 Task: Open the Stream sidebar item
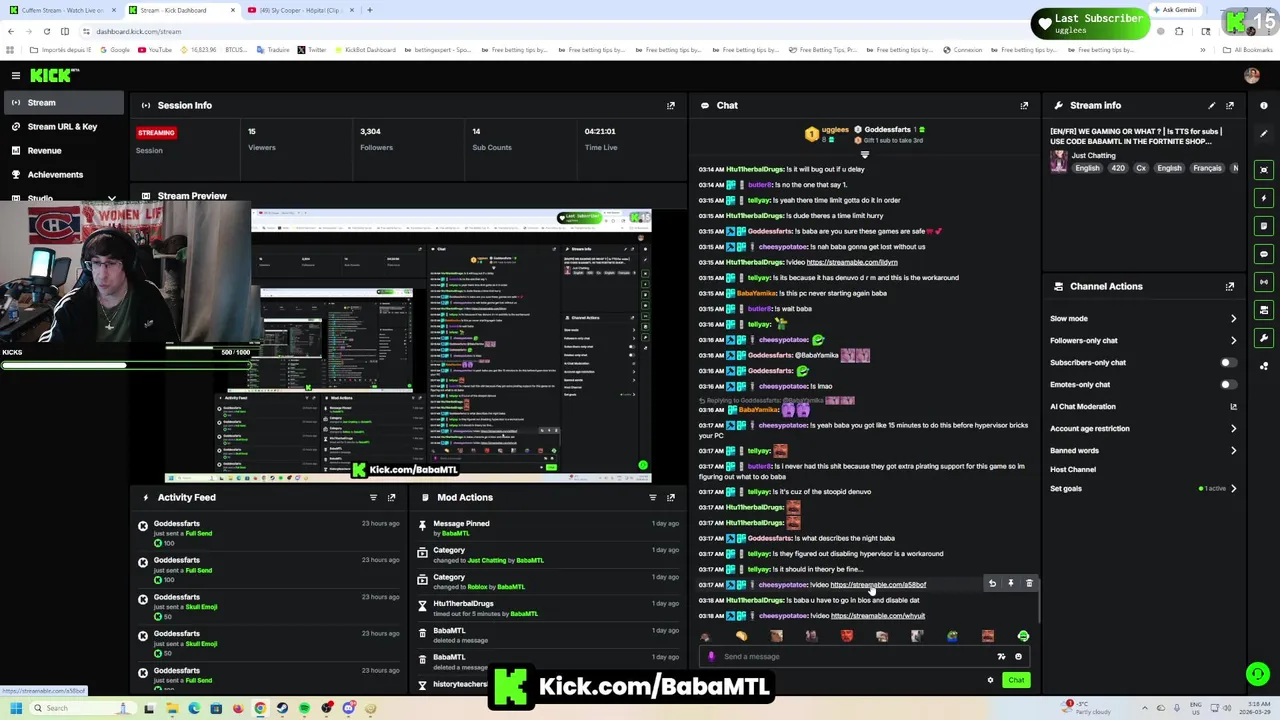click(x=62, y=102)
